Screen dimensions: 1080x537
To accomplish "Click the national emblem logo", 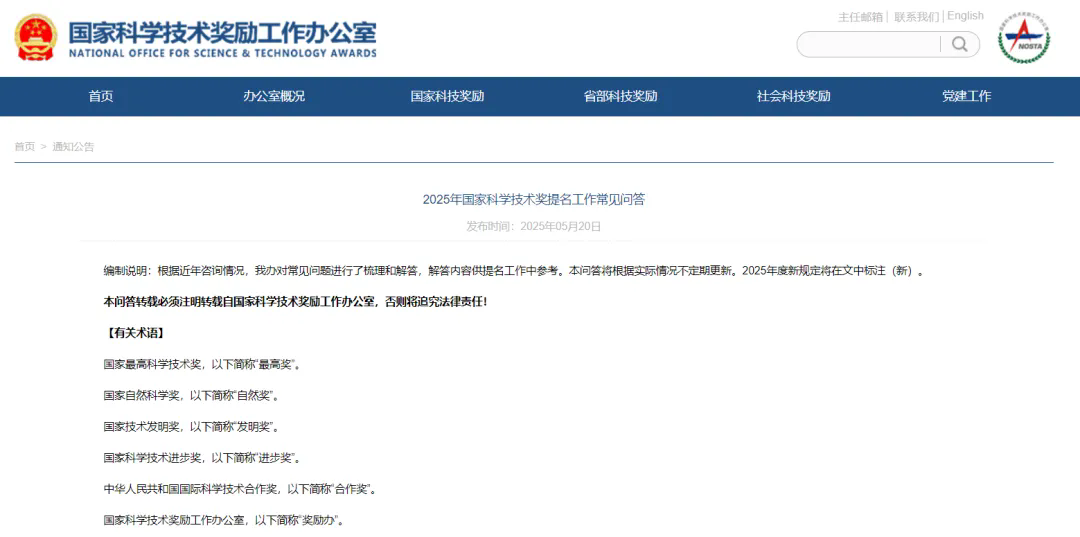I will coord(36,38).
